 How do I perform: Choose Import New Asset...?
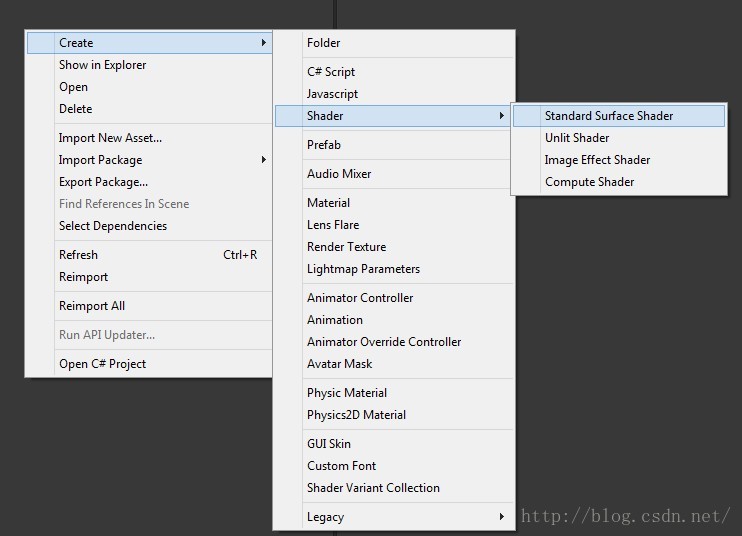tap(150, 138)
